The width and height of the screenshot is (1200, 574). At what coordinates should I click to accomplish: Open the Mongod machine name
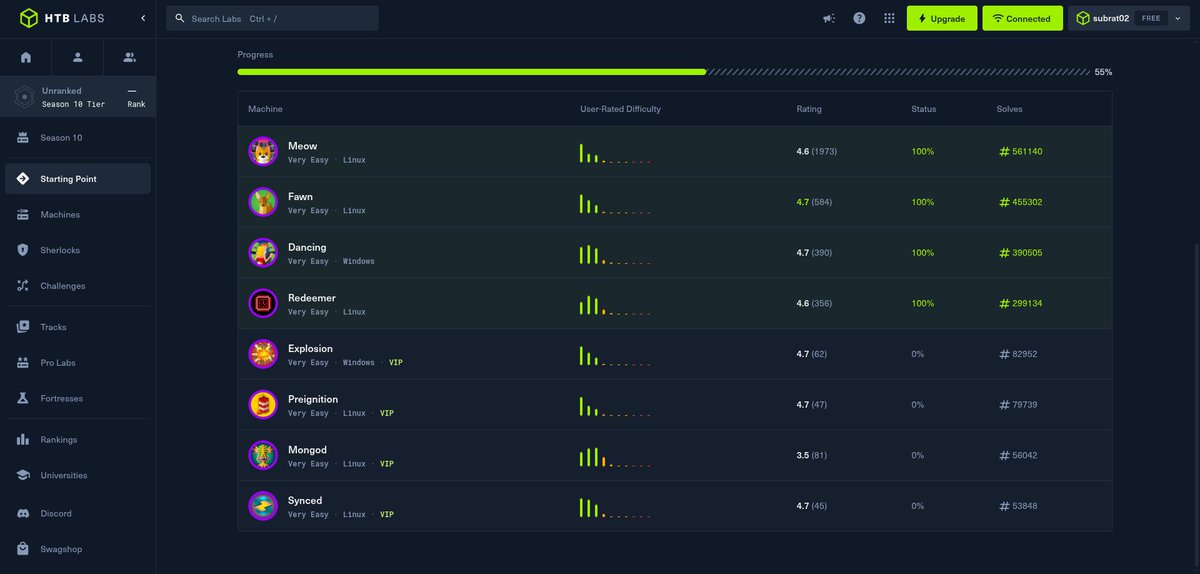(x=307, y=450)
